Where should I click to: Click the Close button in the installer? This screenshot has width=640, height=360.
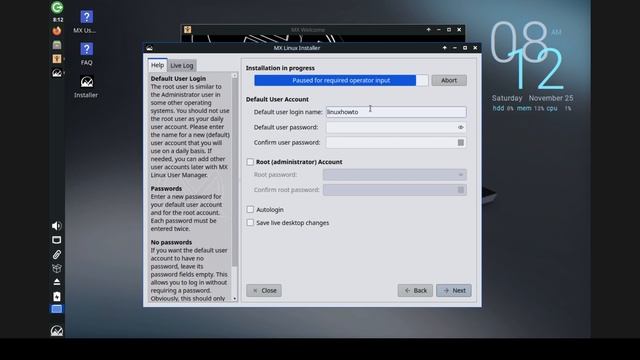pyautogui.click(x=264, y=291)
